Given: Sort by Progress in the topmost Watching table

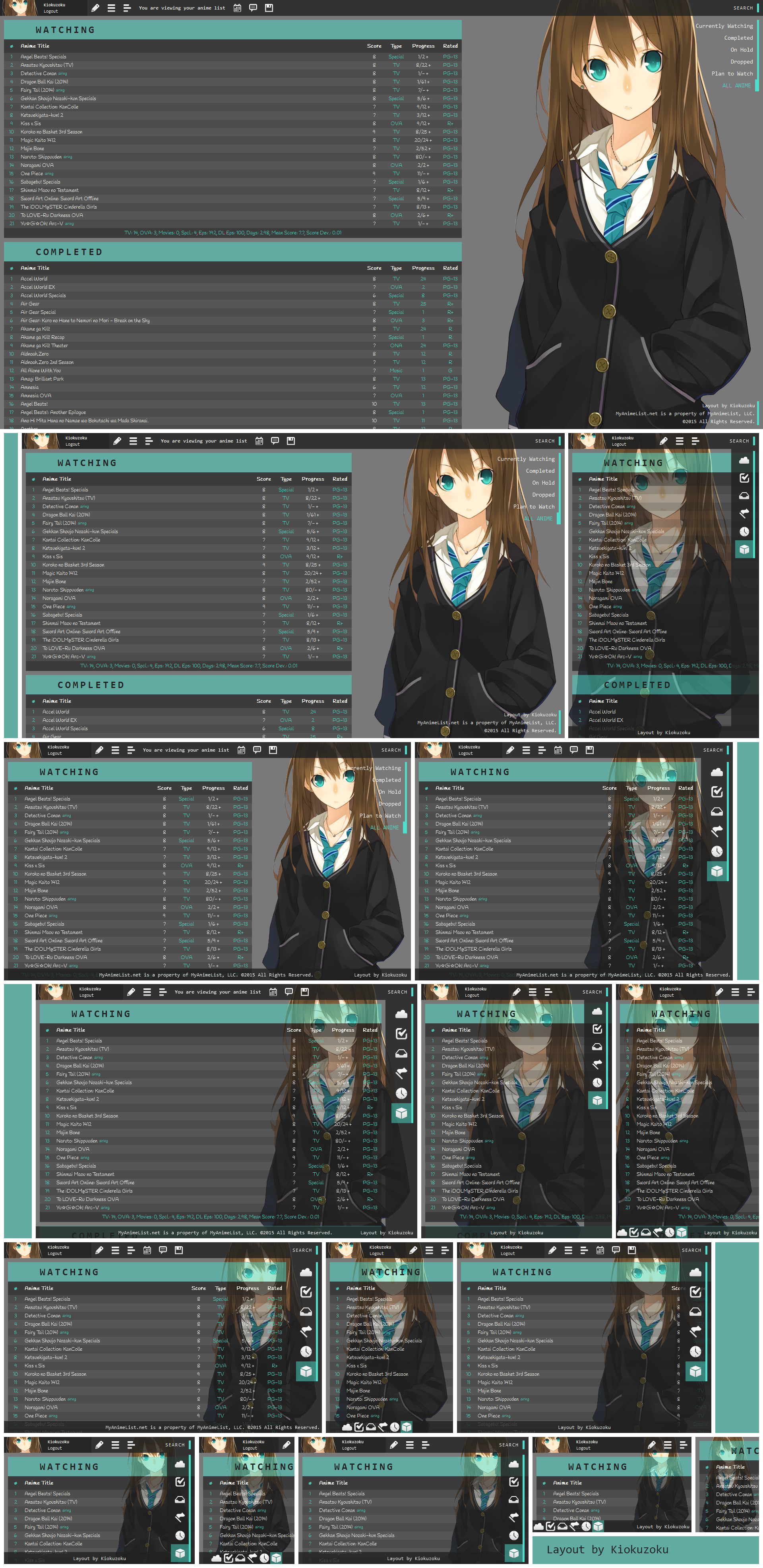Looking at the screenshot, I should [423, 46].
